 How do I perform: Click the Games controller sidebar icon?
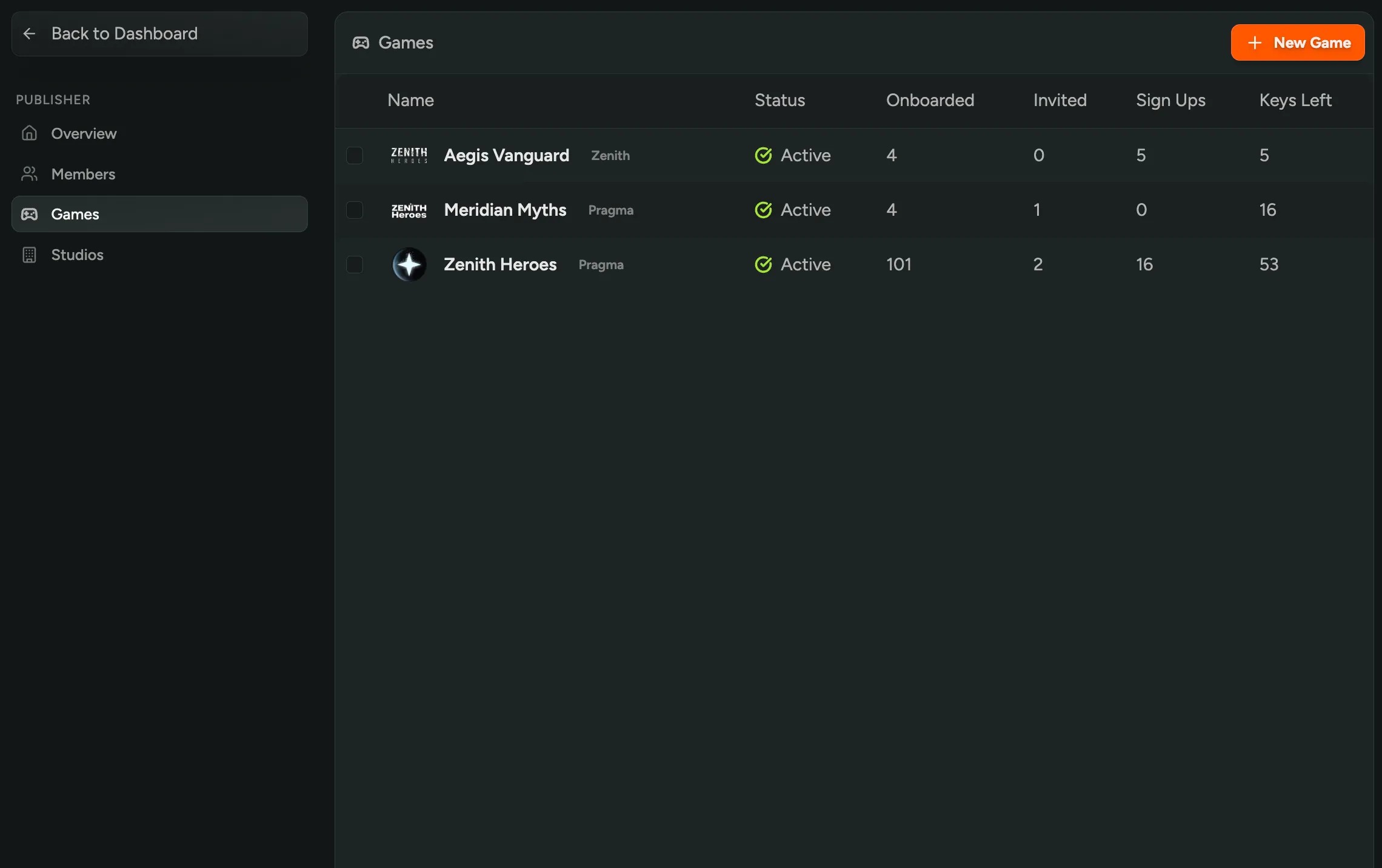click(29, 214)
